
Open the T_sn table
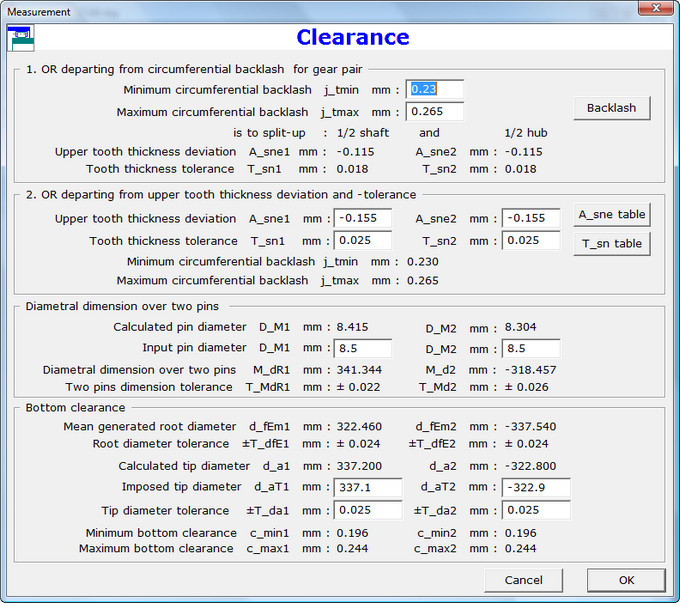coord(611,243)
